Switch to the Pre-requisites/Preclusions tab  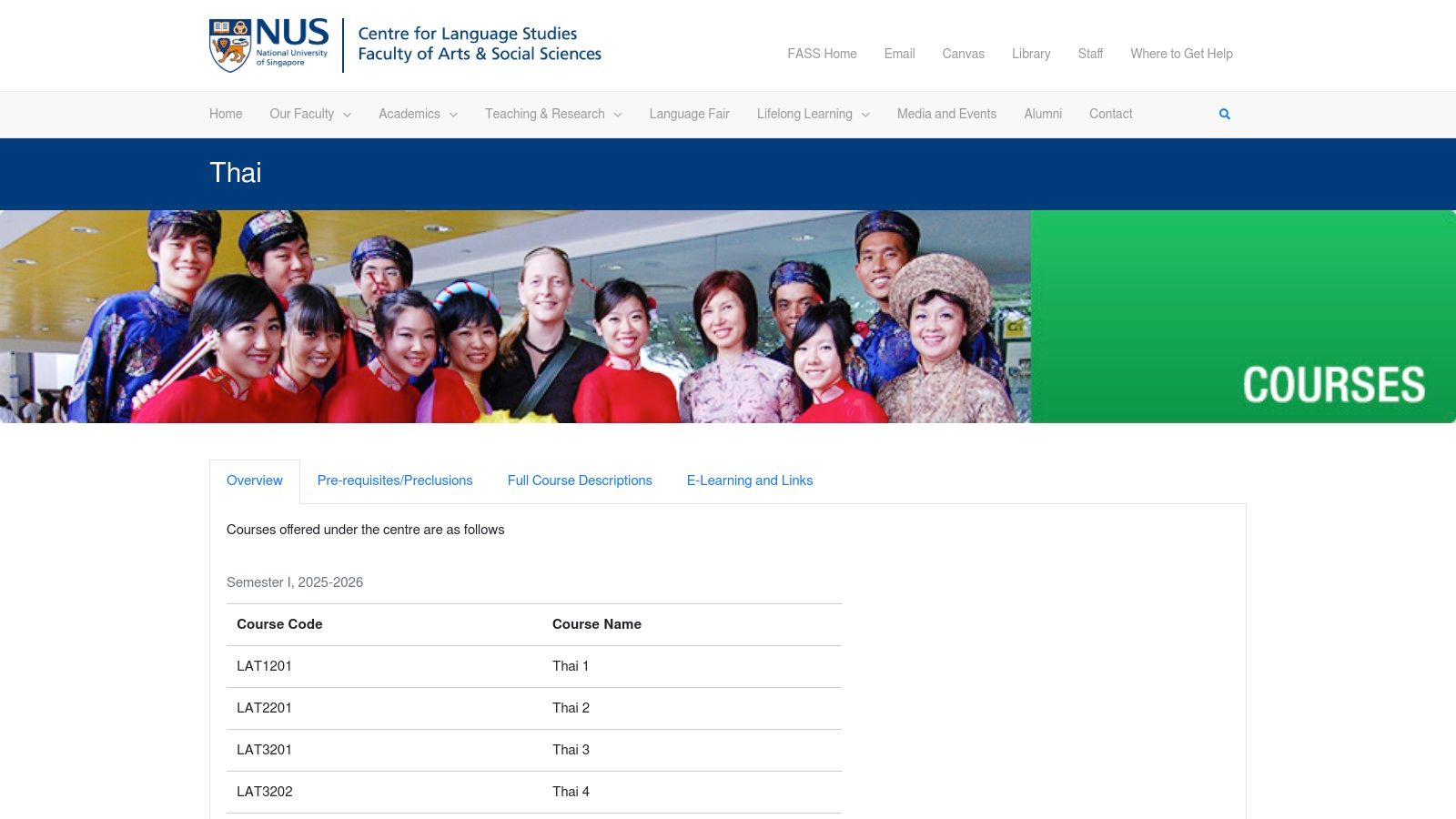tap(395, 480)
